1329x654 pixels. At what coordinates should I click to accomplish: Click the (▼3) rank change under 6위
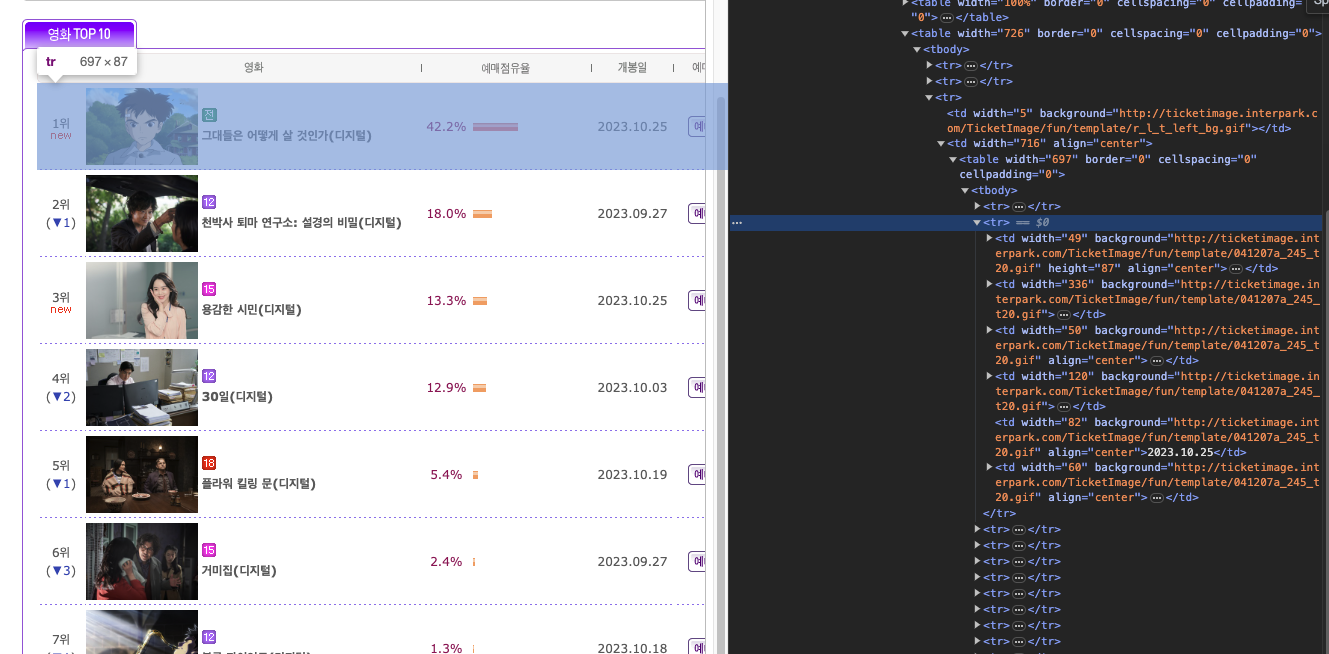coord(61,571)
